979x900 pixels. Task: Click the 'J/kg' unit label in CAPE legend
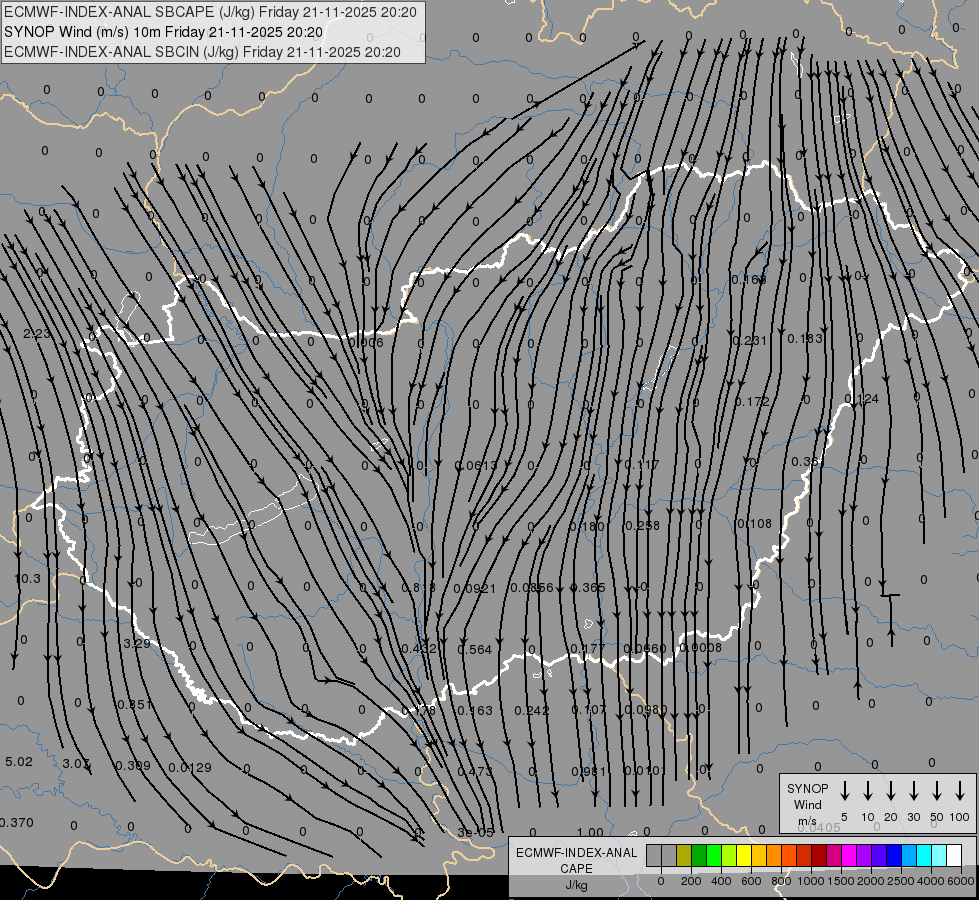(576, 885)
